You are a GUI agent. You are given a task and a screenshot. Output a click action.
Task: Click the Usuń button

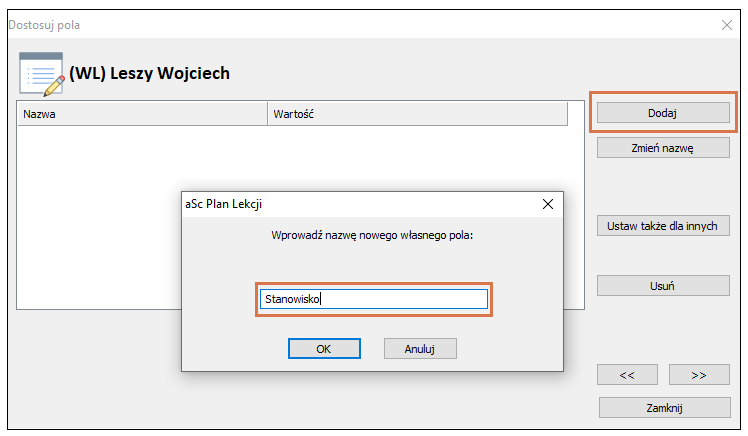[x=663, y=286]
